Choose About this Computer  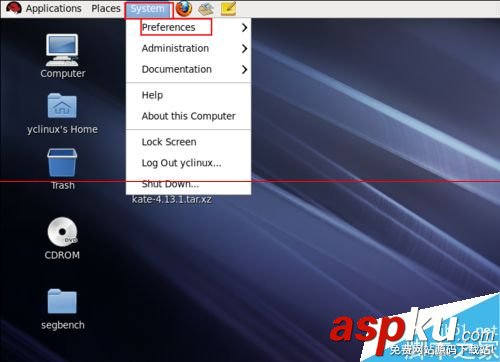click(x=188, y=116)
